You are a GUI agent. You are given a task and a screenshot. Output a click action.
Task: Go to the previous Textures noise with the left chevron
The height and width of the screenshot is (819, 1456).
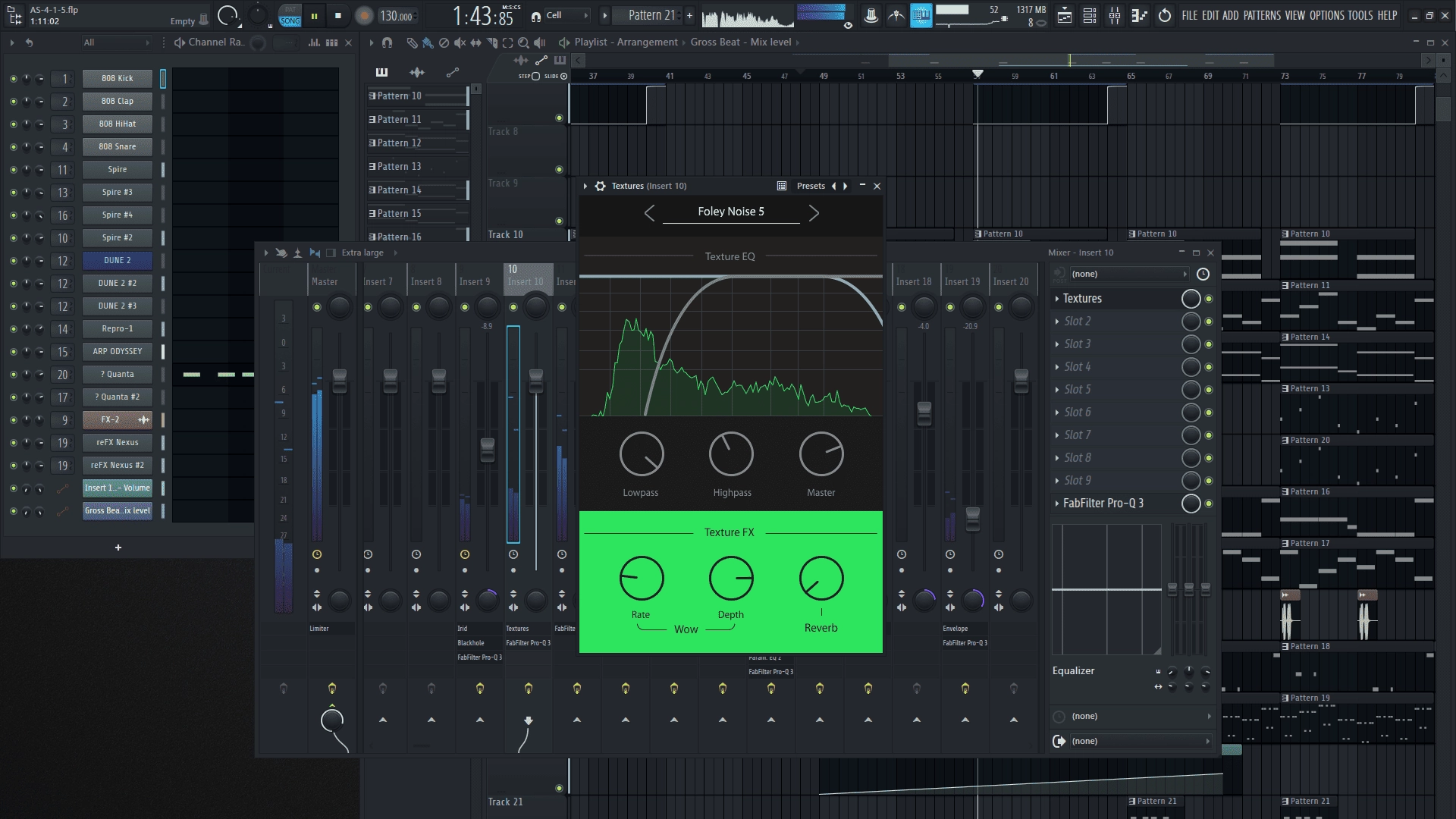[x=649, y=213]
